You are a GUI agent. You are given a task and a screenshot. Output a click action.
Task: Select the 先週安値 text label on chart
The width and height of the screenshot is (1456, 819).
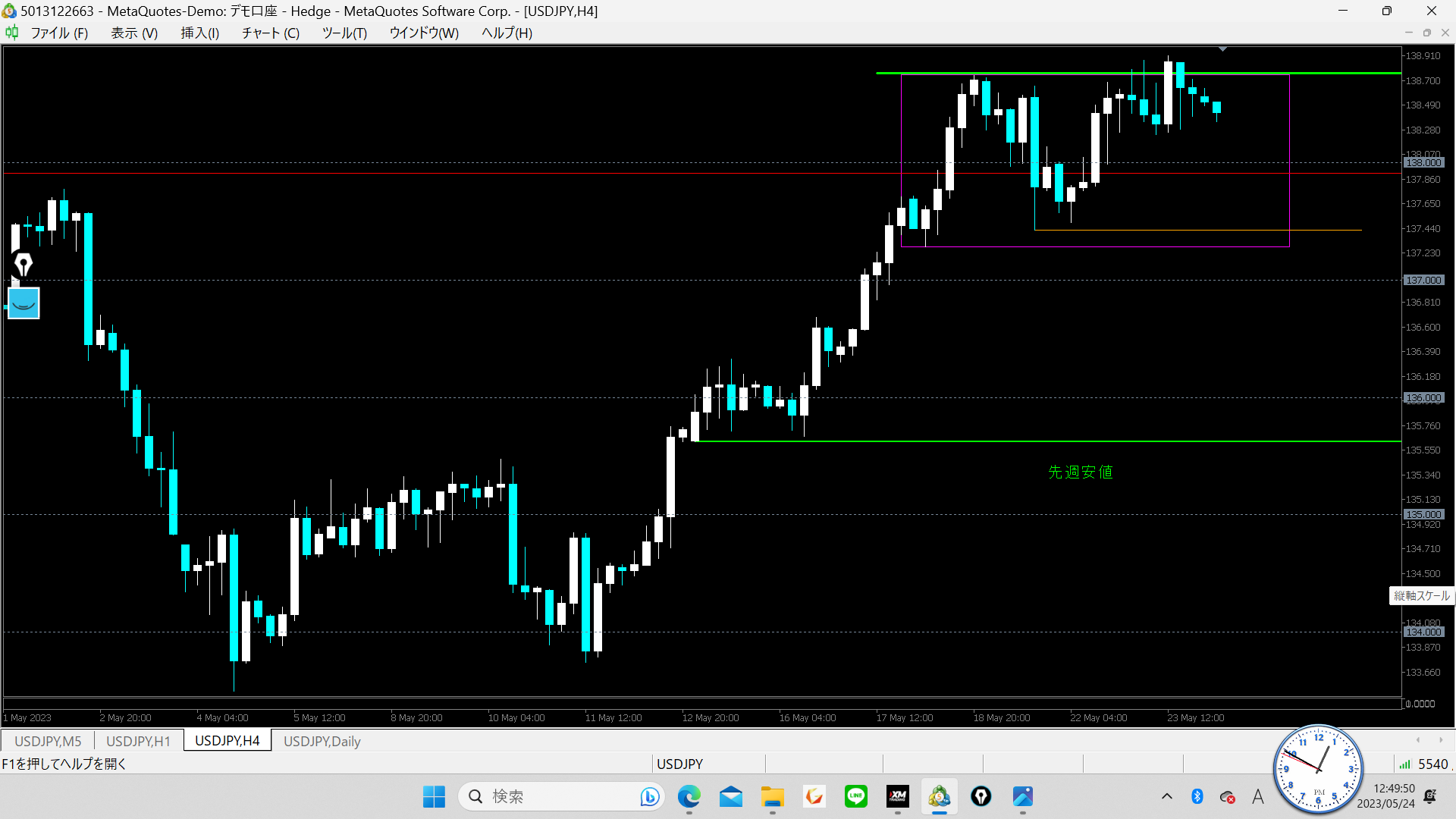(1080, 472)
